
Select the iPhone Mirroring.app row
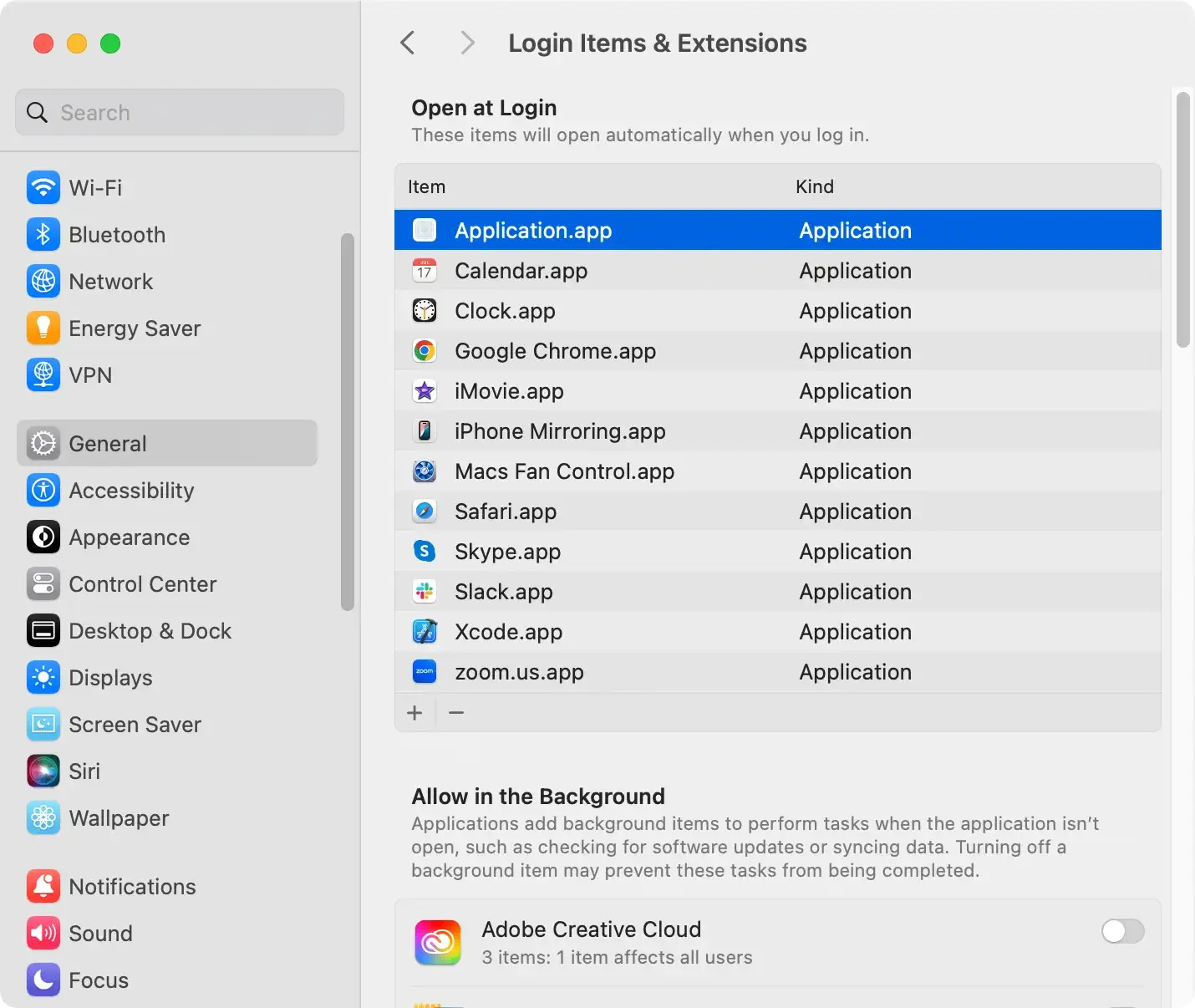click(x=778, y=430)
